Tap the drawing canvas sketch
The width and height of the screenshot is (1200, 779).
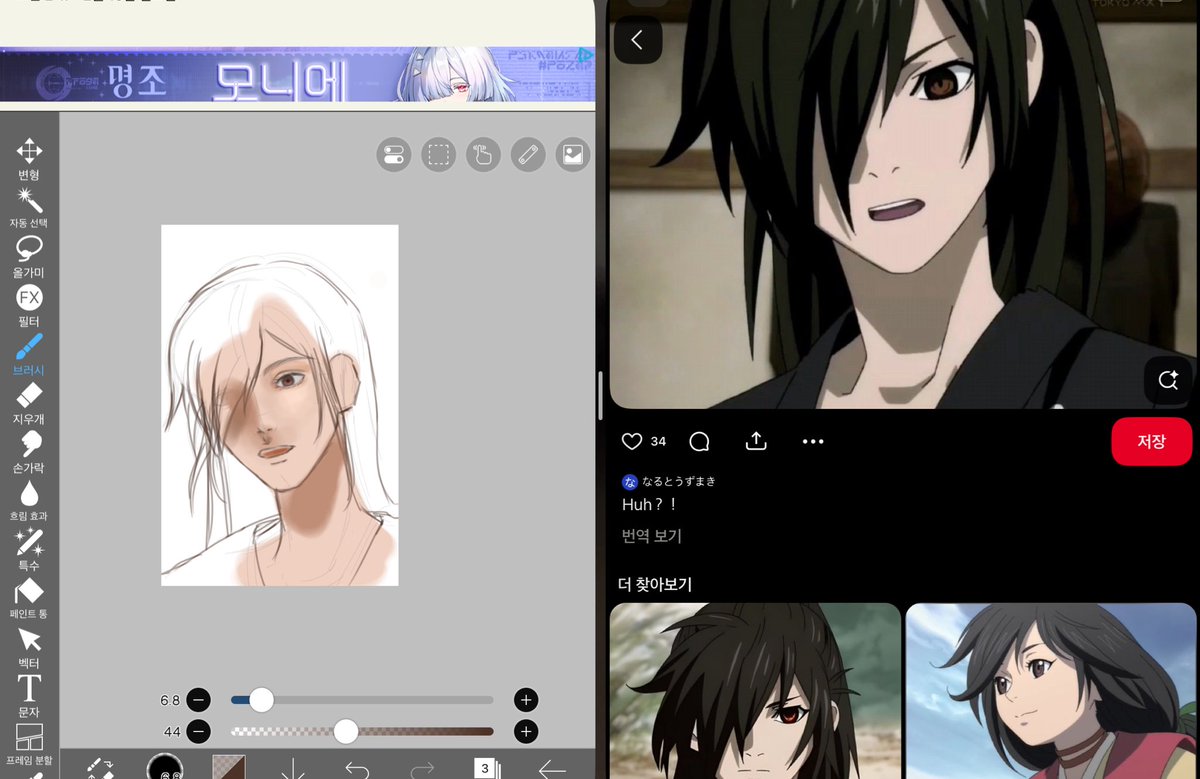pos(280,405)
